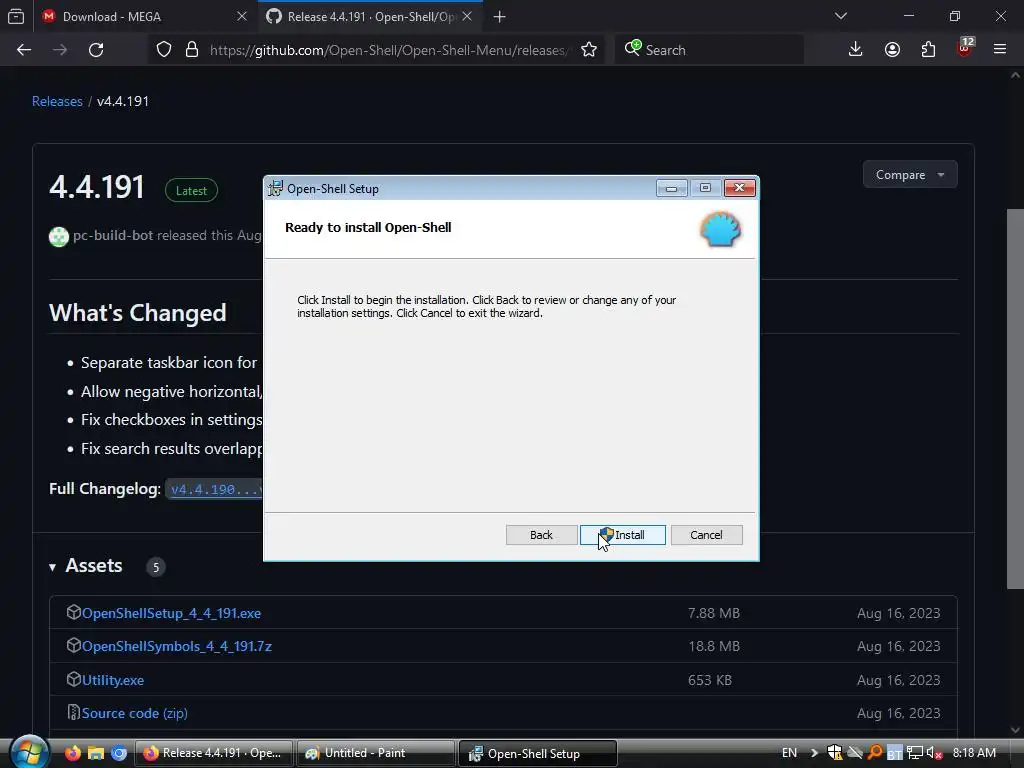
Task: Open security shield tray icon
Action: pos(835,753)
